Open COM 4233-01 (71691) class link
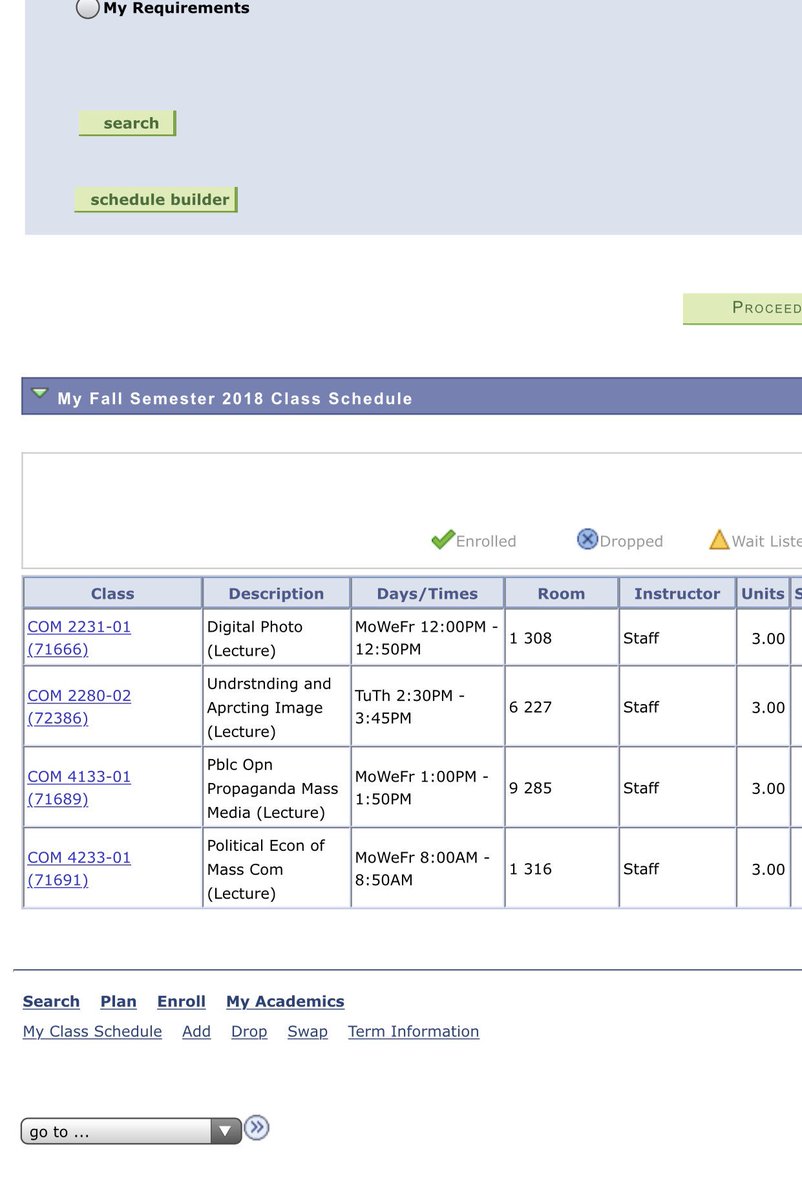The height and width of the screenshot is (1200, 802). (79, 869)
